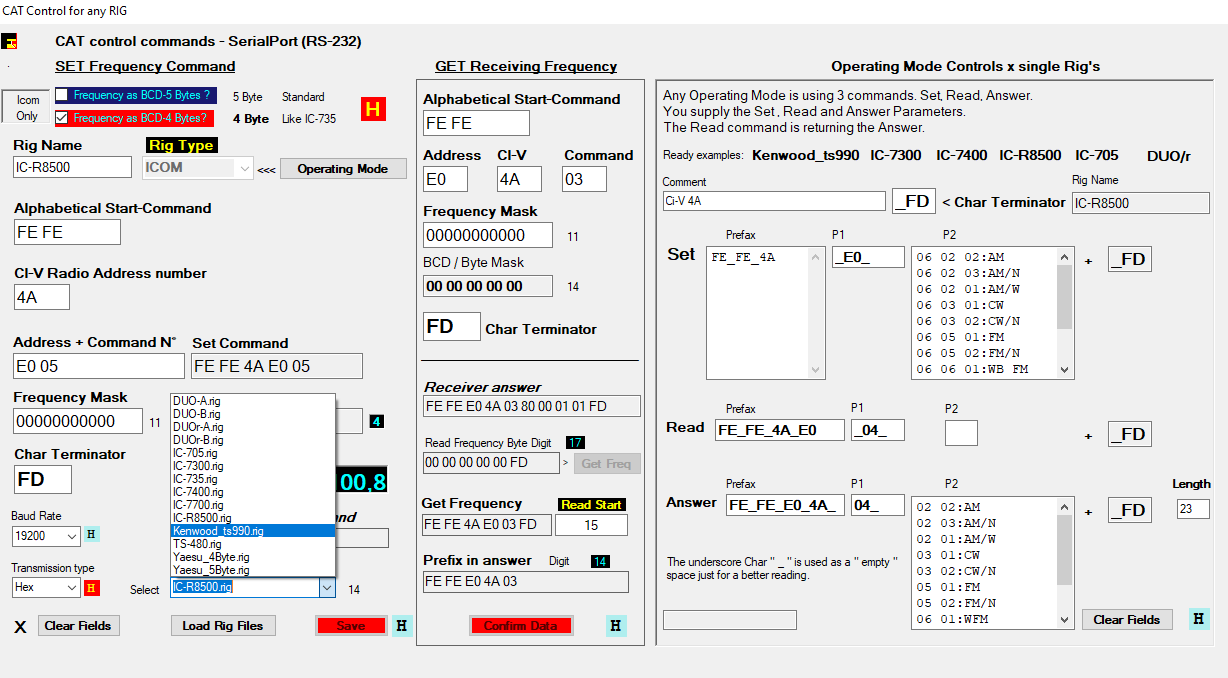Open the Rig Type ICOM dropdown
The height and width of the screenshot is (678, 1228).
(x=245, y=168)
